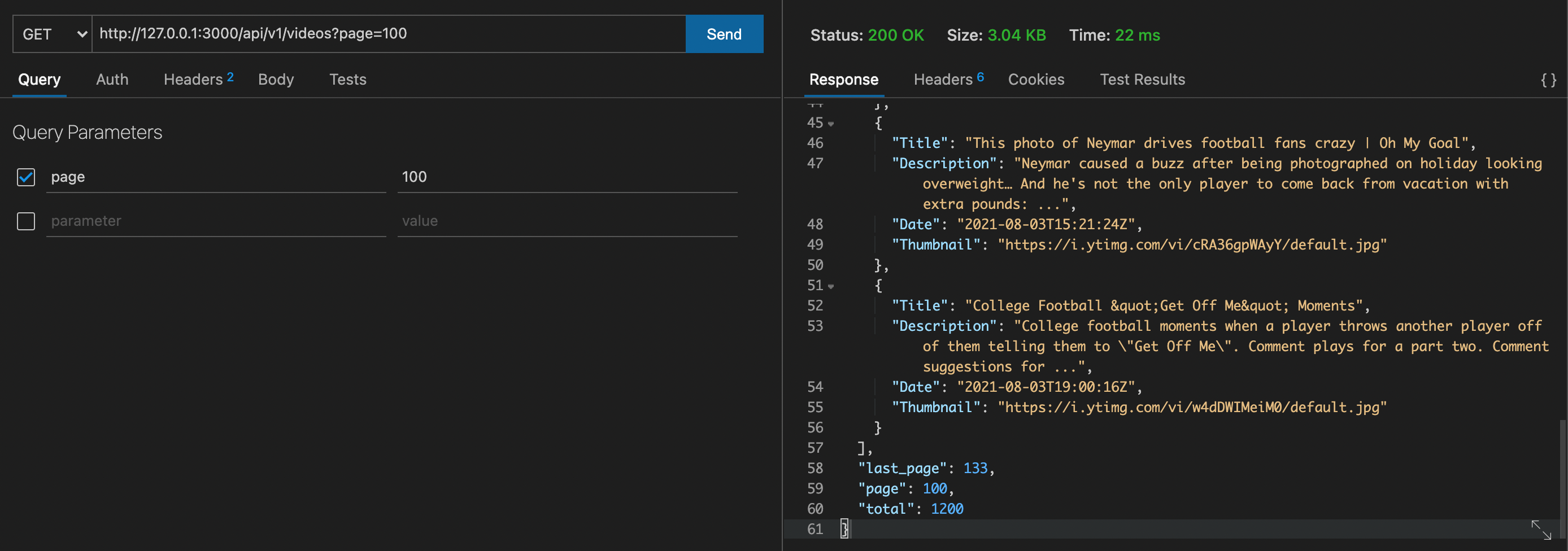The height and width of the screenshot is (551, 1568).
Task: Click the curly braces format icon
Action: (1549, 80)
